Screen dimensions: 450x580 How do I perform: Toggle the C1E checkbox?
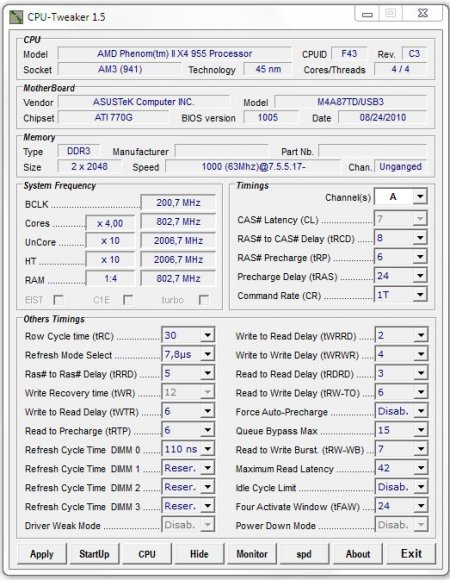[x=128, y=300]
